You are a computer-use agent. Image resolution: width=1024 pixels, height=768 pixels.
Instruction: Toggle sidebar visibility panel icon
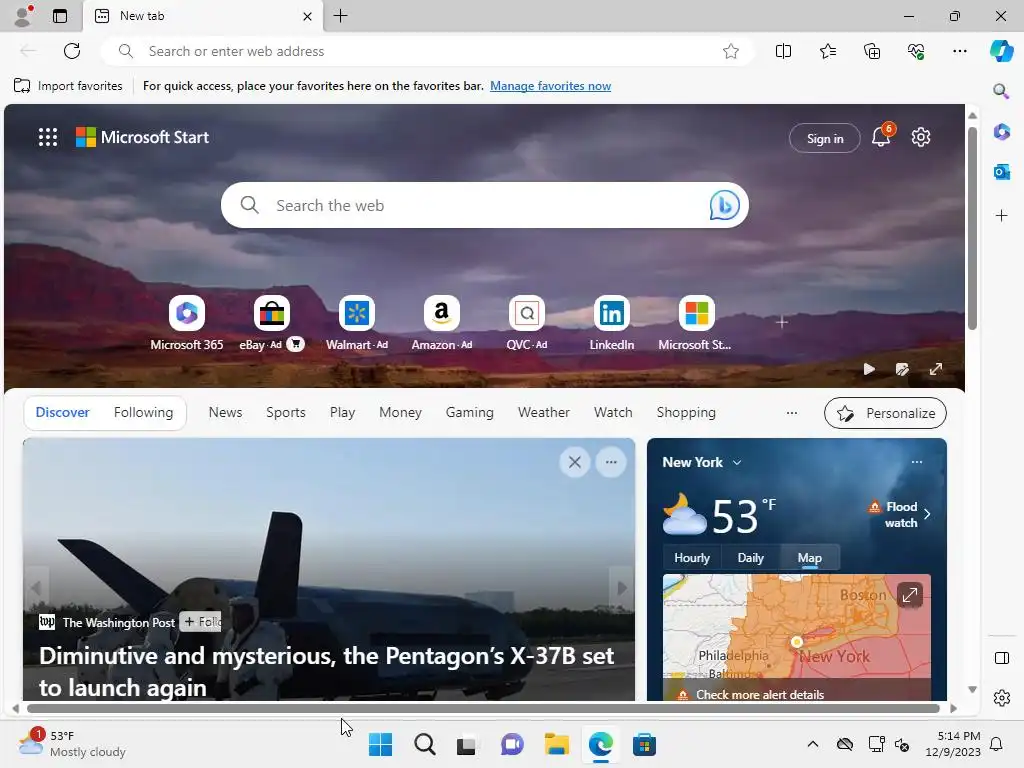(x=1001, y=658)
